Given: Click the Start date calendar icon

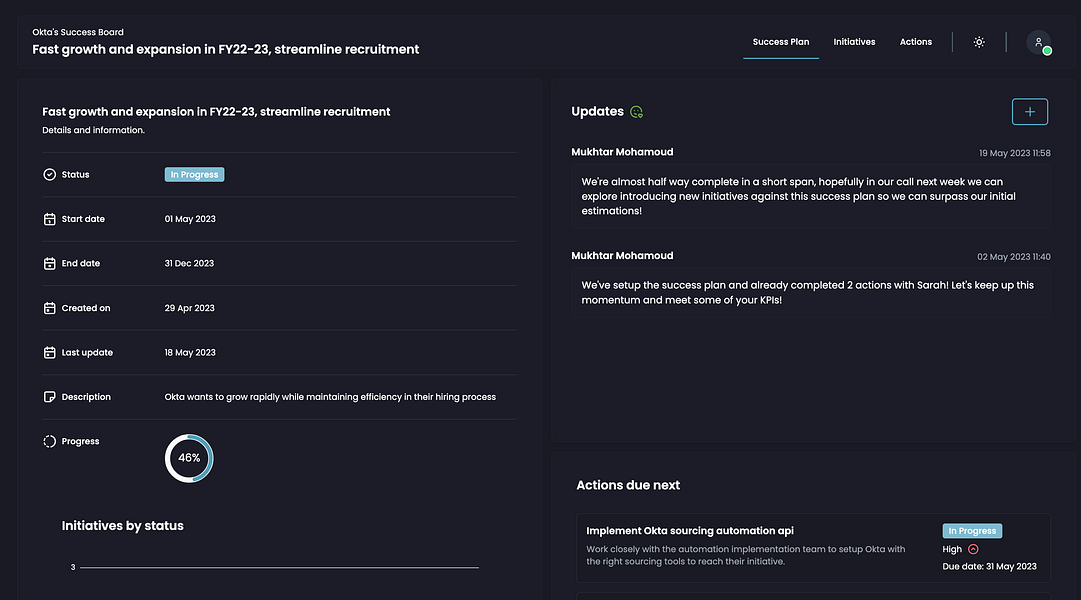Looking at the screenshot, I should point(50,219).
